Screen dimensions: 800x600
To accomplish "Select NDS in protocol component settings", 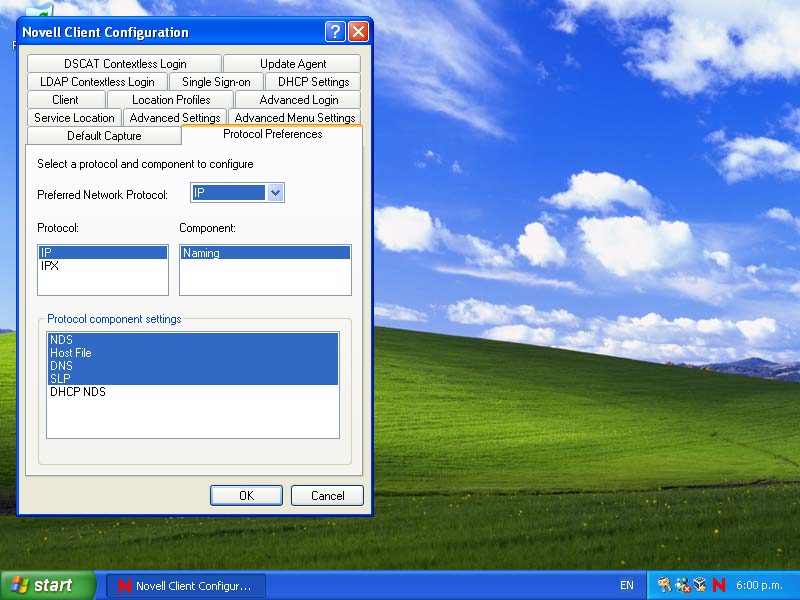I will coord(193,340).
